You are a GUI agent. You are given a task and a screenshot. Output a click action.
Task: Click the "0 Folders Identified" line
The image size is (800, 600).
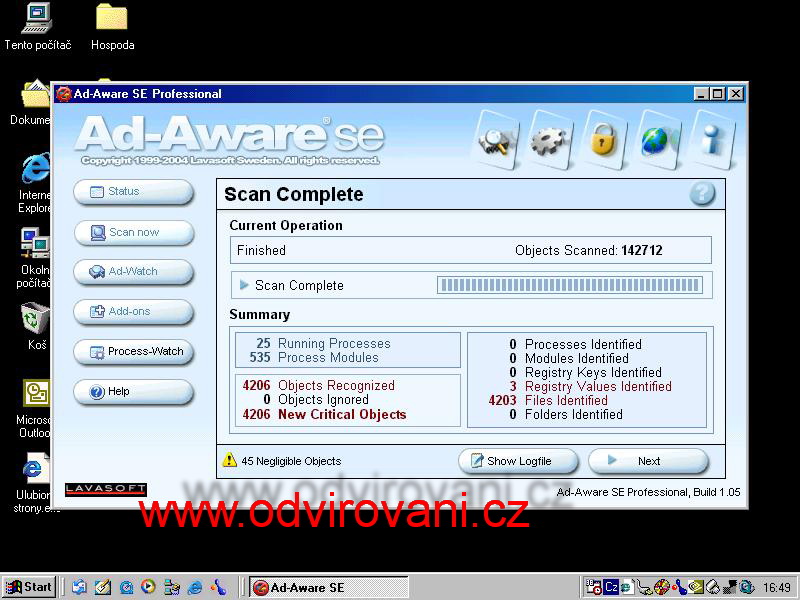tap(566, 414)
